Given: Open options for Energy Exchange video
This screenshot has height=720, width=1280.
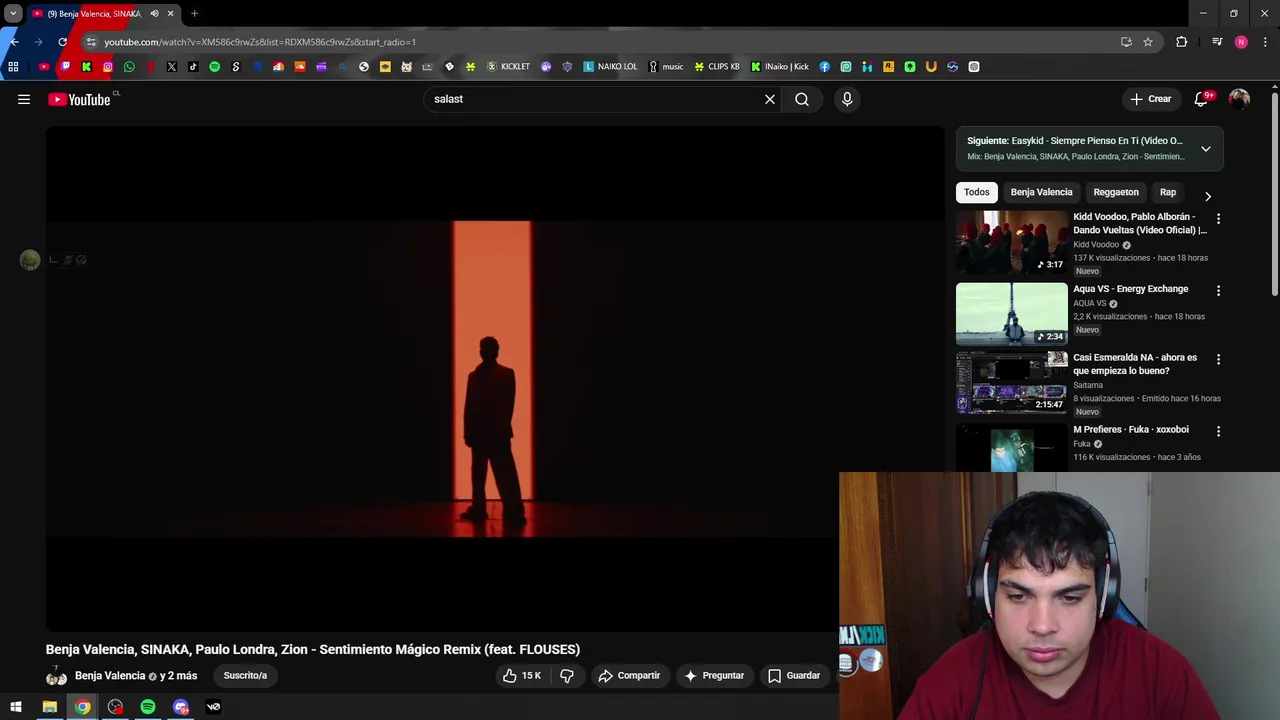Looking at the screenshot, I should pyautogui.click(x=1218, y=290).
